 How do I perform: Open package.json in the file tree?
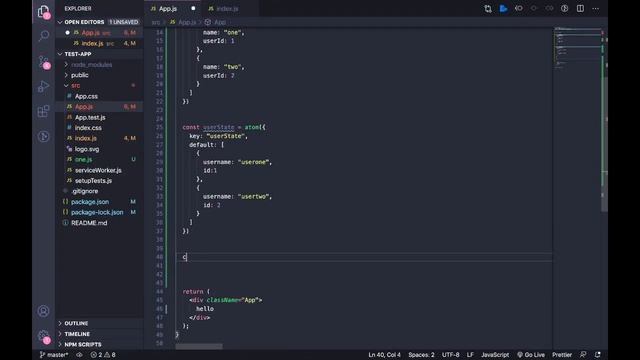90,202
